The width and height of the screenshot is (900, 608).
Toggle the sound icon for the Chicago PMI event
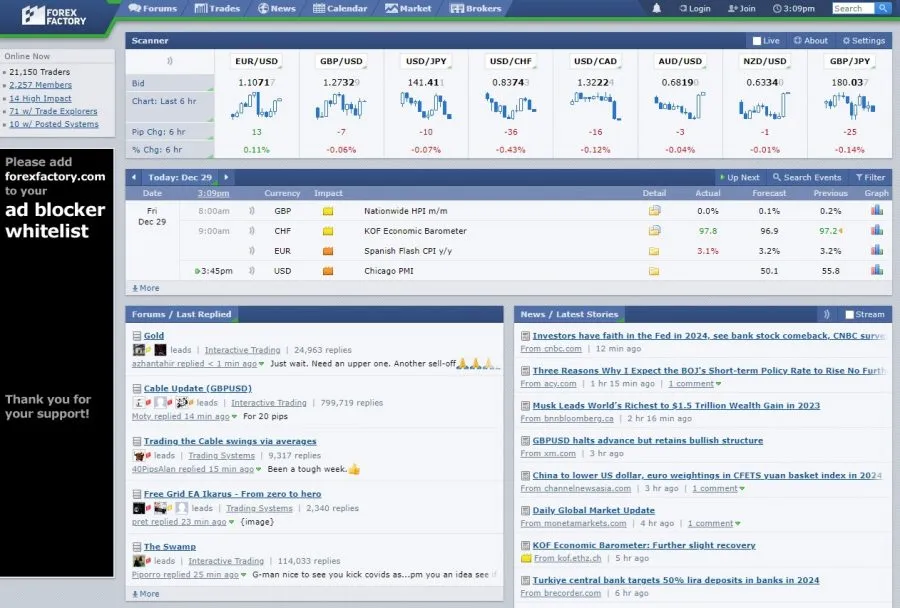coord(251,271)
